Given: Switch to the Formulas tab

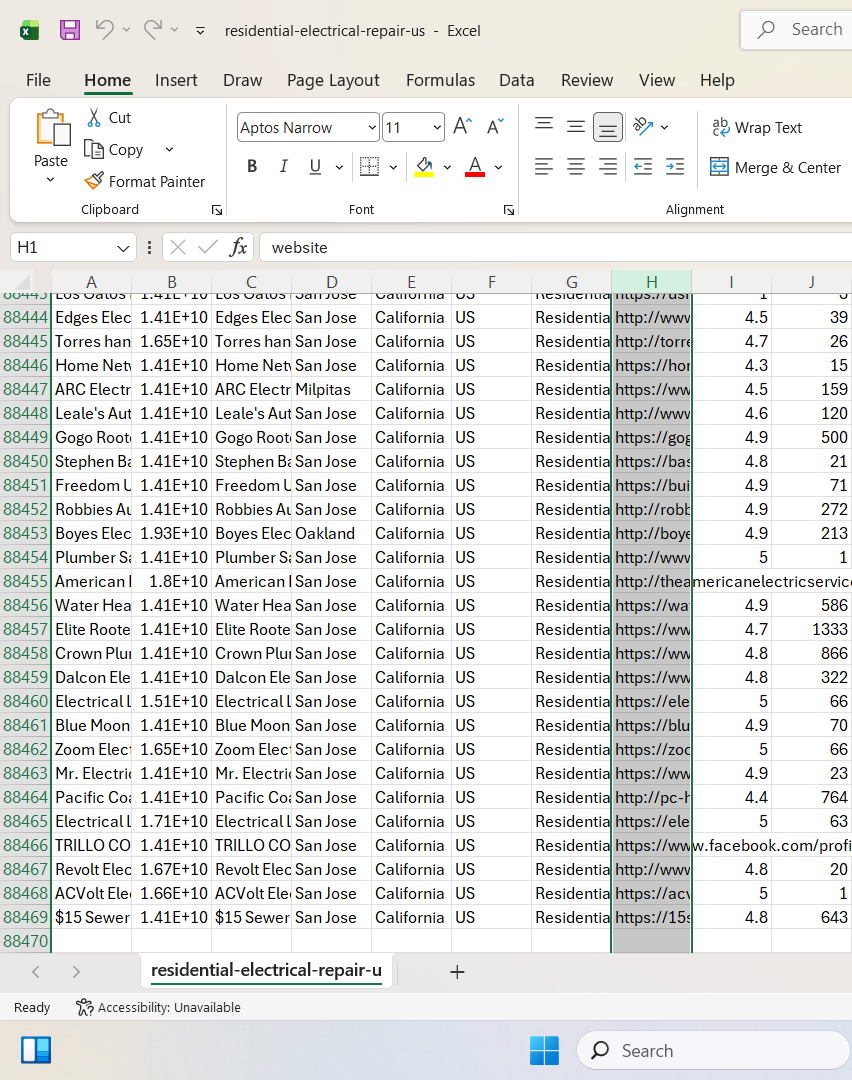Looking at the screenshot, I should [440, 80].
